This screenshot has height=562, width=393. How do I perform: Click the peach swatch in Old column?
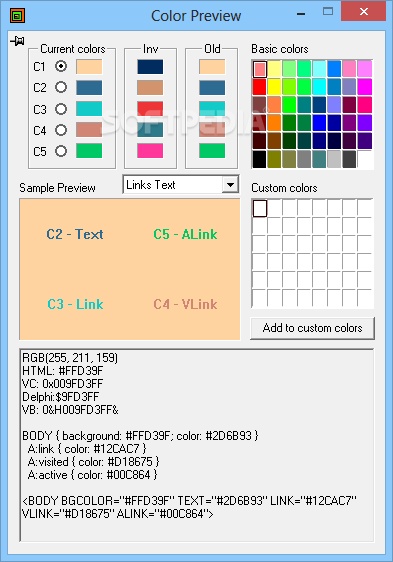(x=212, y=67)
